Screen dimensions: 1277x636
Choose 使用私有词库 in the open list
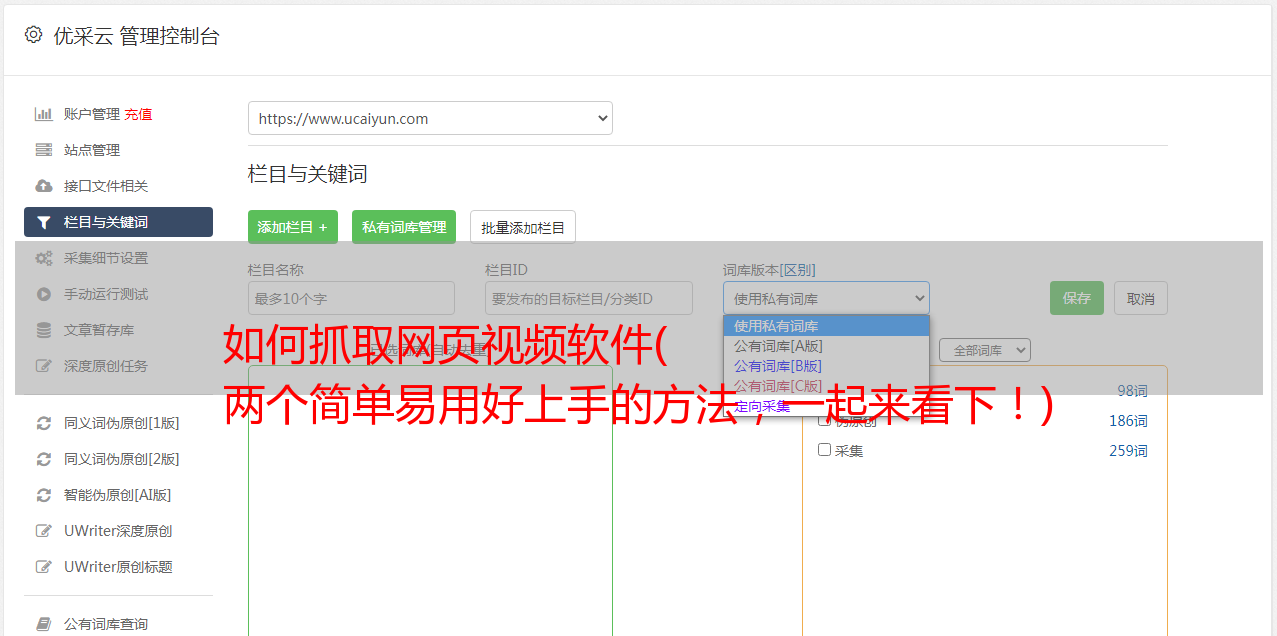point(826,326)
